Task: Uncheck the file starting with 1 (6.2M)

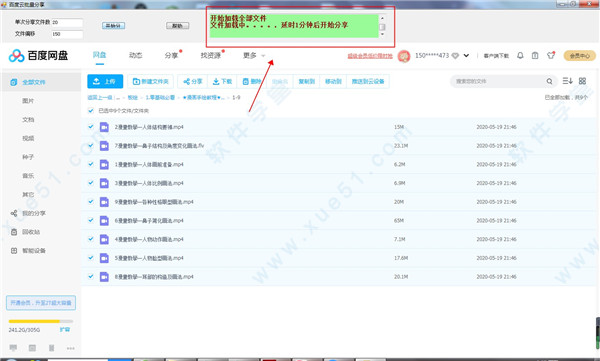Action: pos(91,164)
